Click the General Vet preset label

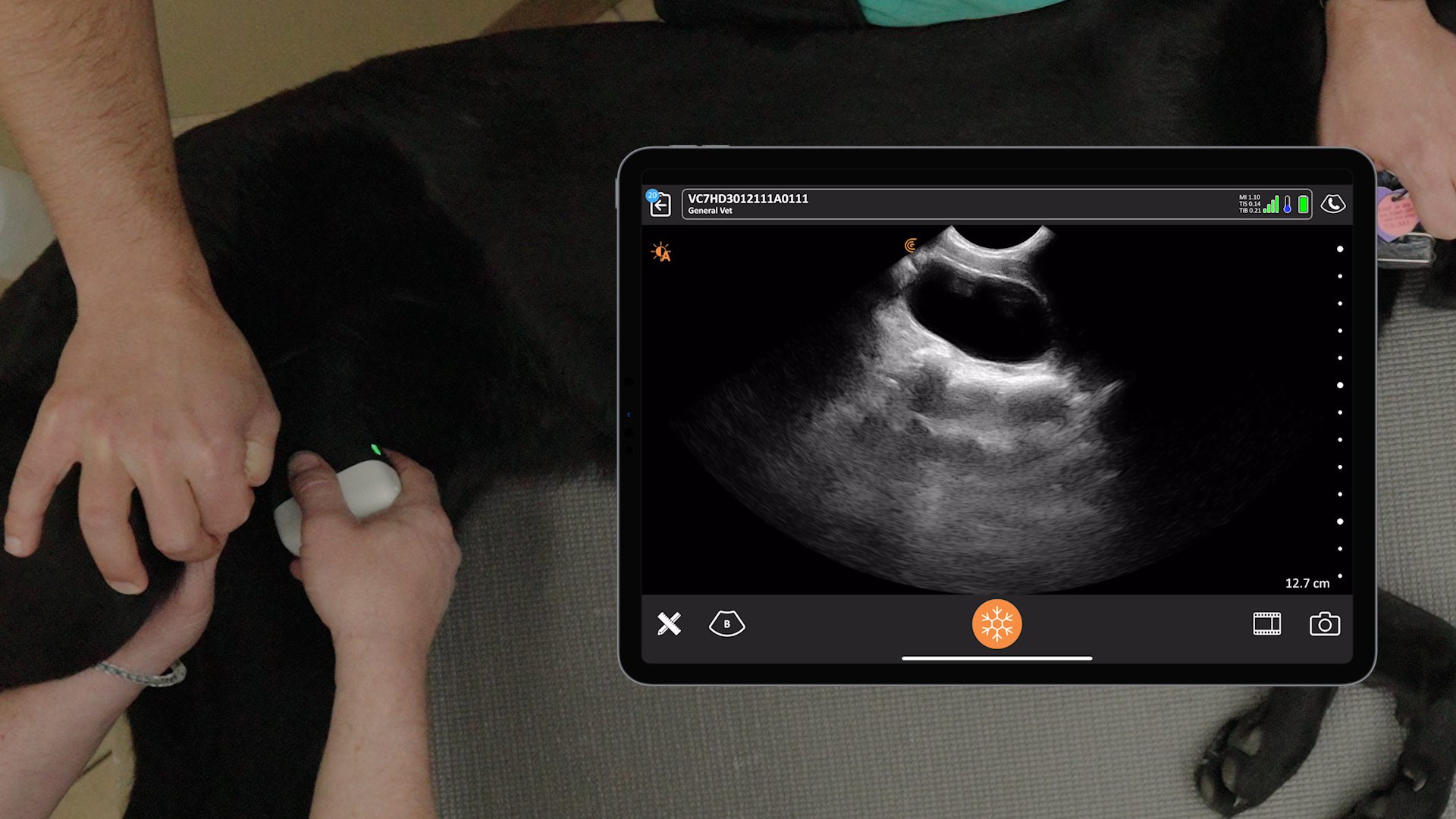[x=710, y=211]
